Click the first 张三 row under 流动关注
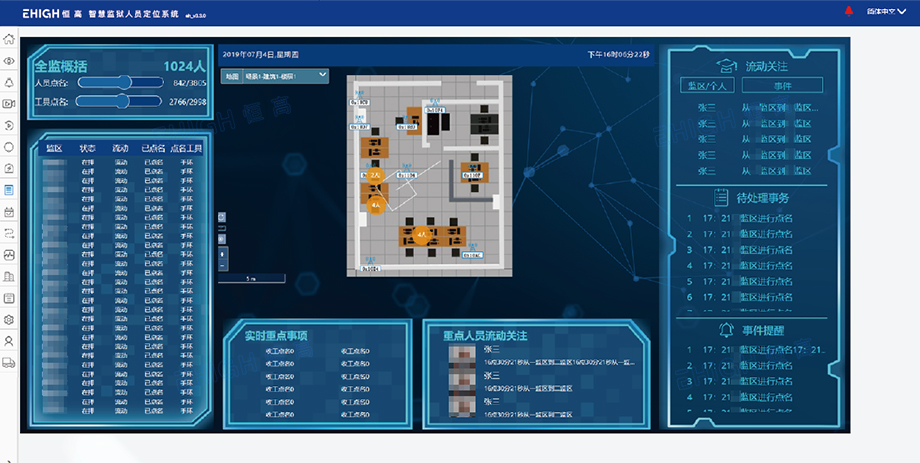Screen dimensions: 920x463 757,108
